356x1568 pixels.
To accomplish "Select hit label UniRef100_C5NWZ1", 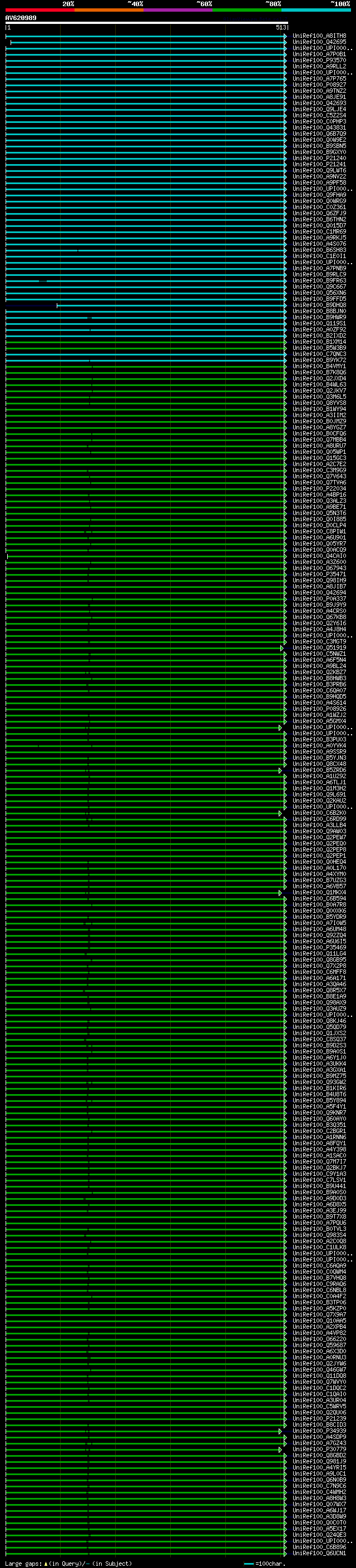I will tap(319, 654).
